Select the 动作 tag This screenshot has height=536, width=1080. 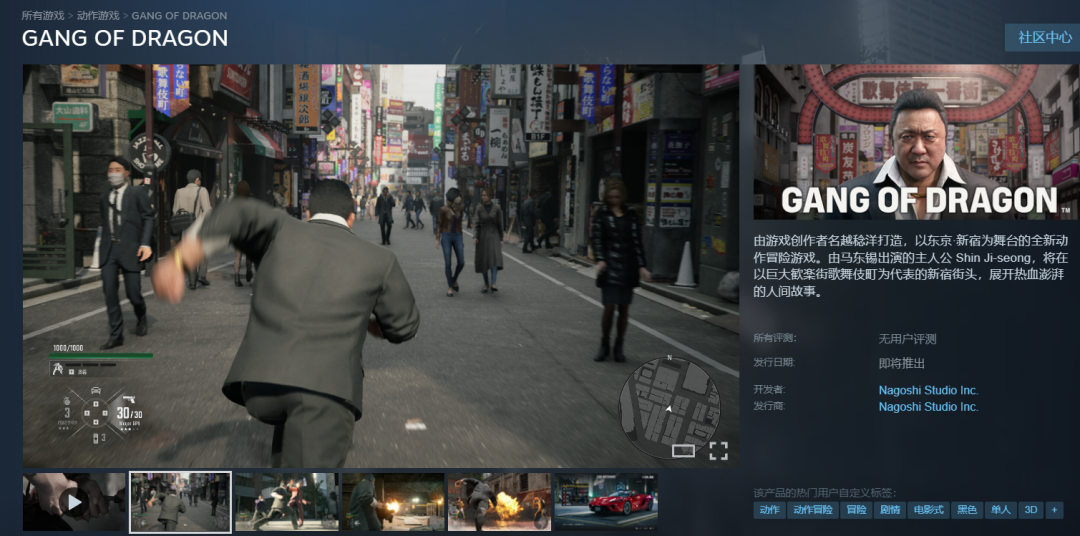coord(769,510)
